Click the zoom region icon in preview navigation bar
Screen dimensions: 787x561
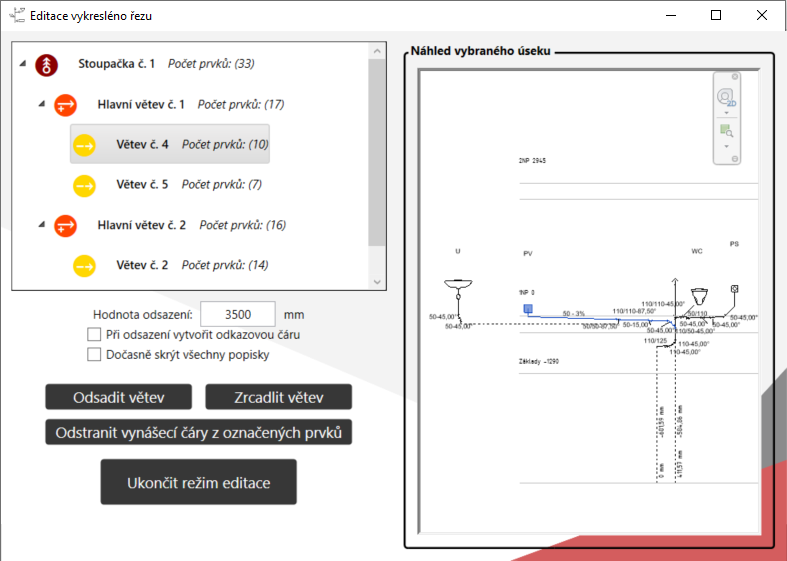click(x=726, y=131)
